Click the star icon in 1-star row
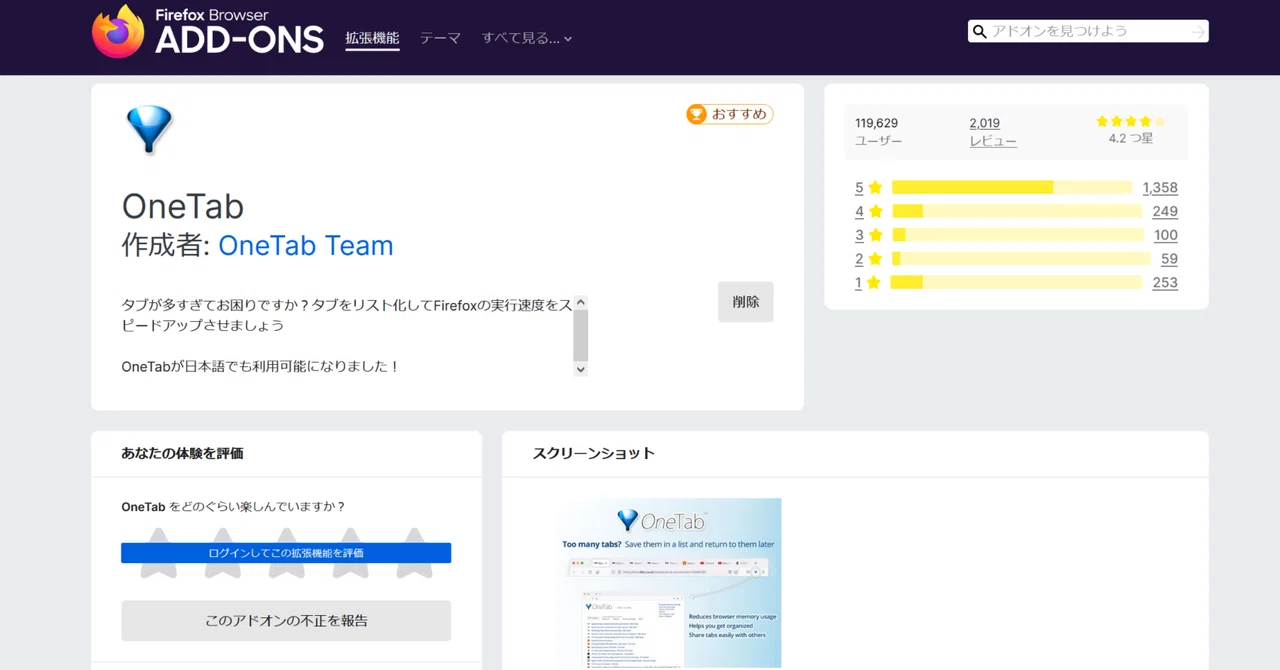Image resolution: width=1280 pixels, height=670 pixels. pyautogui.click(x=873, y=282)
